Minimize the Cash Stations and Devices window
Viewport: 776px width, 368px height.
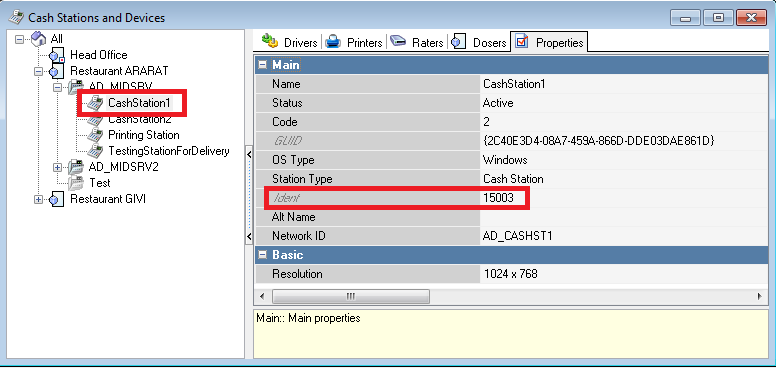(685, 17)
